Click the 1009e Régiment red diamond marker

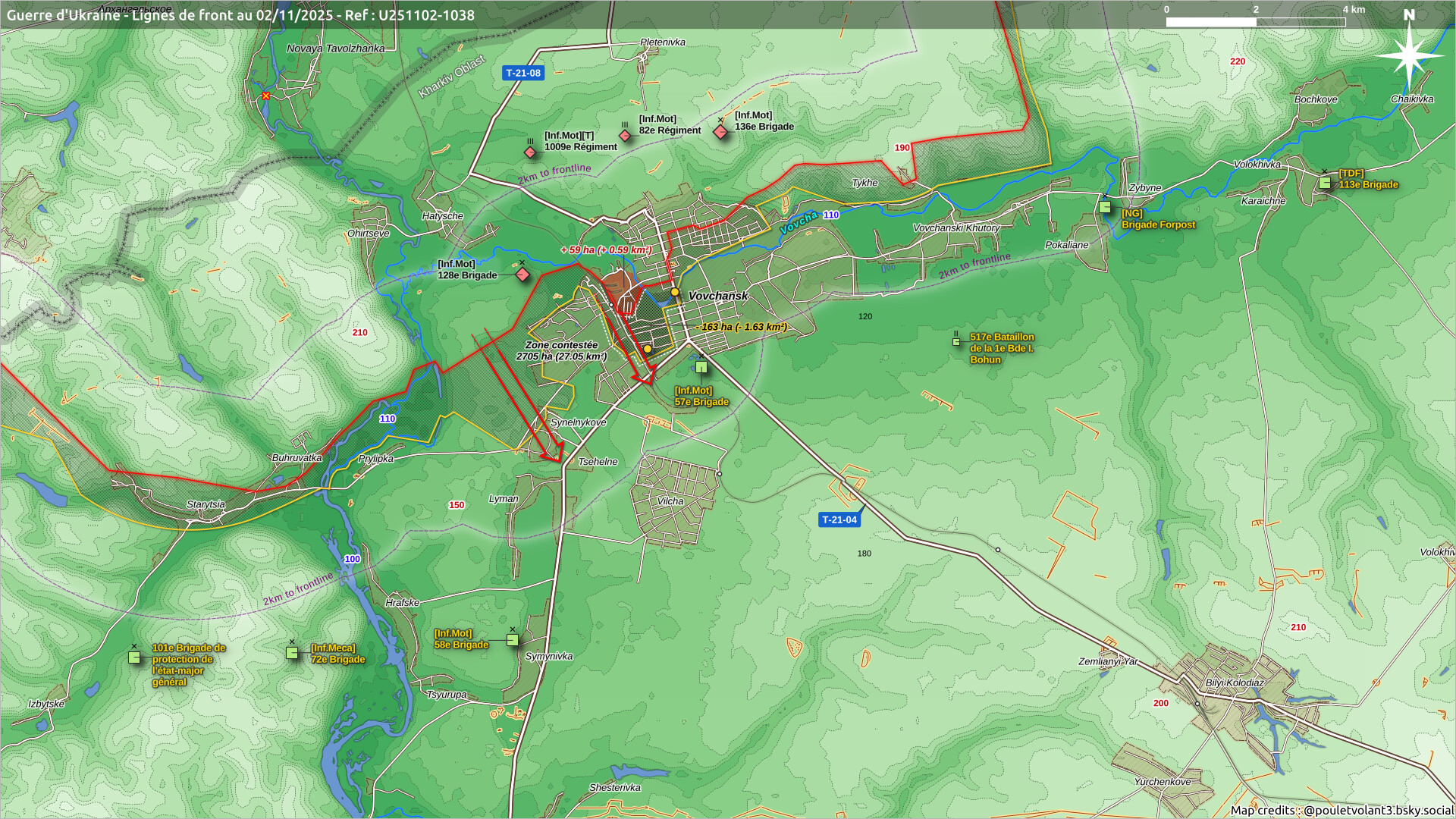(530, 152)
